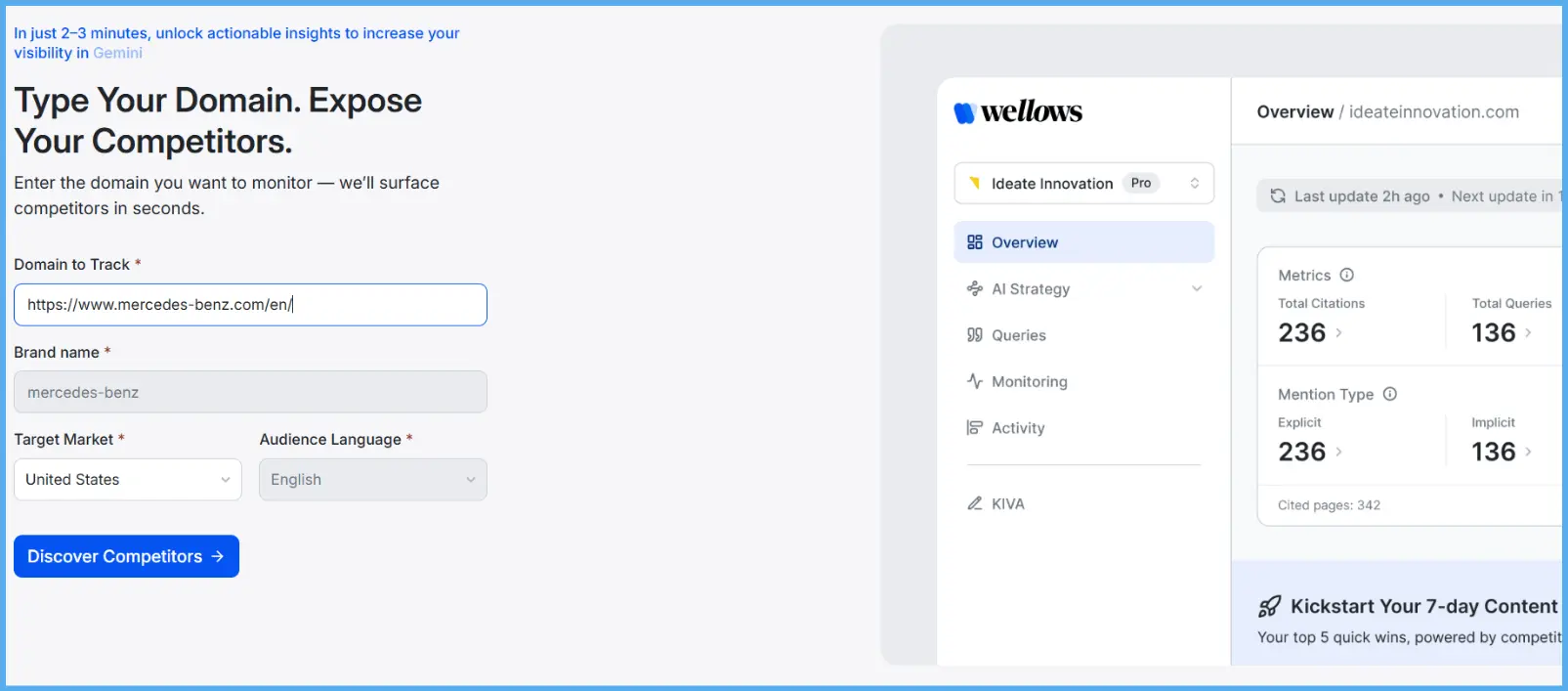The image size is (1568, 691).
Task: Click the Queries quote icon
Action: click(975, 335)
